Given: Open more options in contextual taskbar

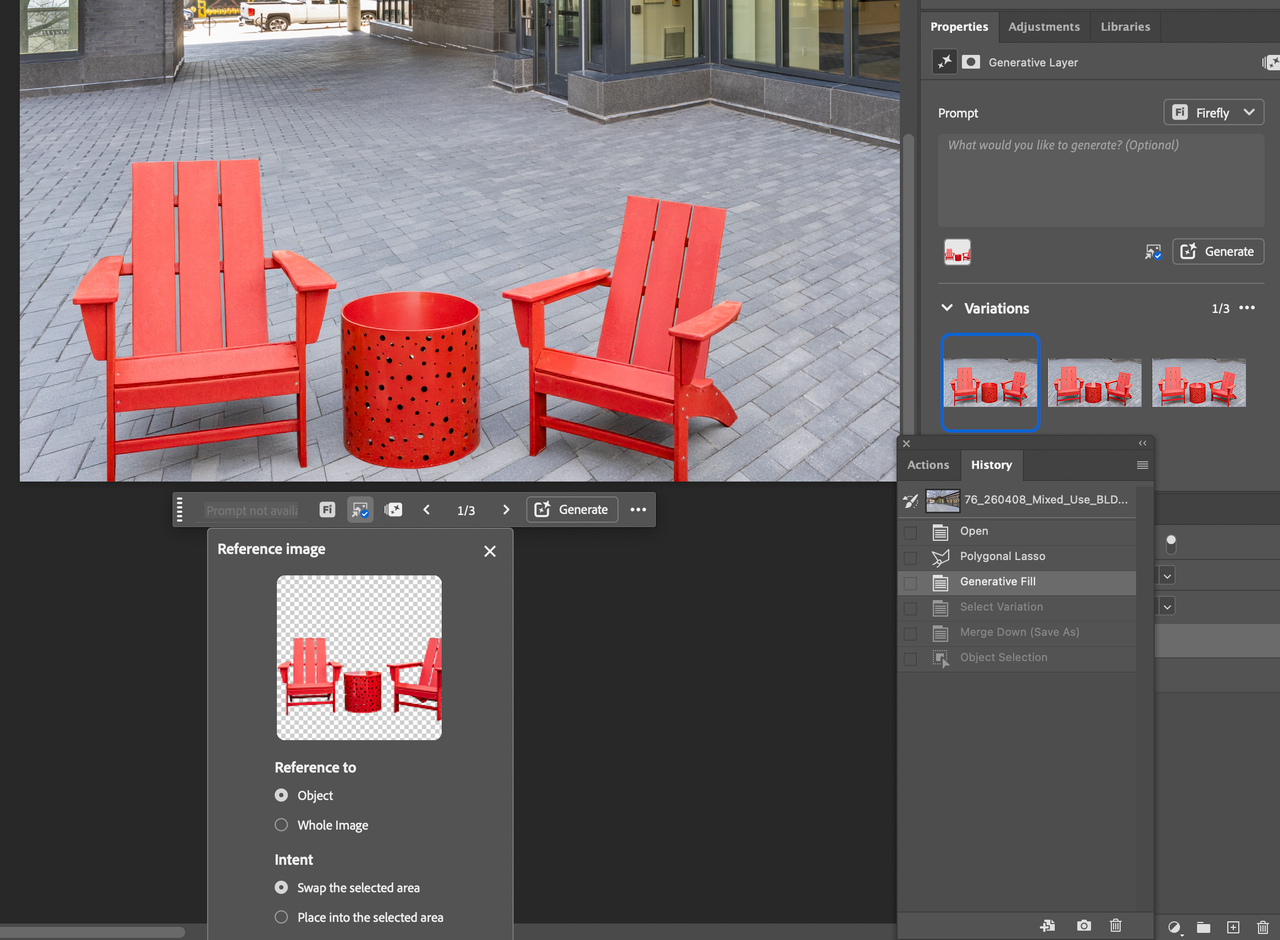Looking at the screenshot, I should 638,510.
